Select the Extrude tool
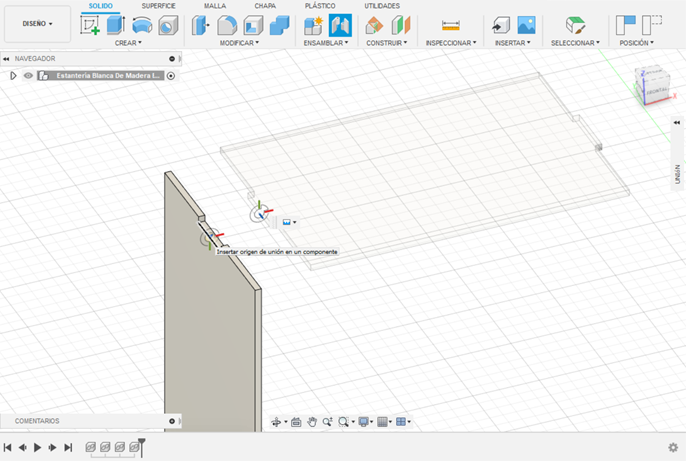Viewport: 686px width, 461px height. (116, 25)
